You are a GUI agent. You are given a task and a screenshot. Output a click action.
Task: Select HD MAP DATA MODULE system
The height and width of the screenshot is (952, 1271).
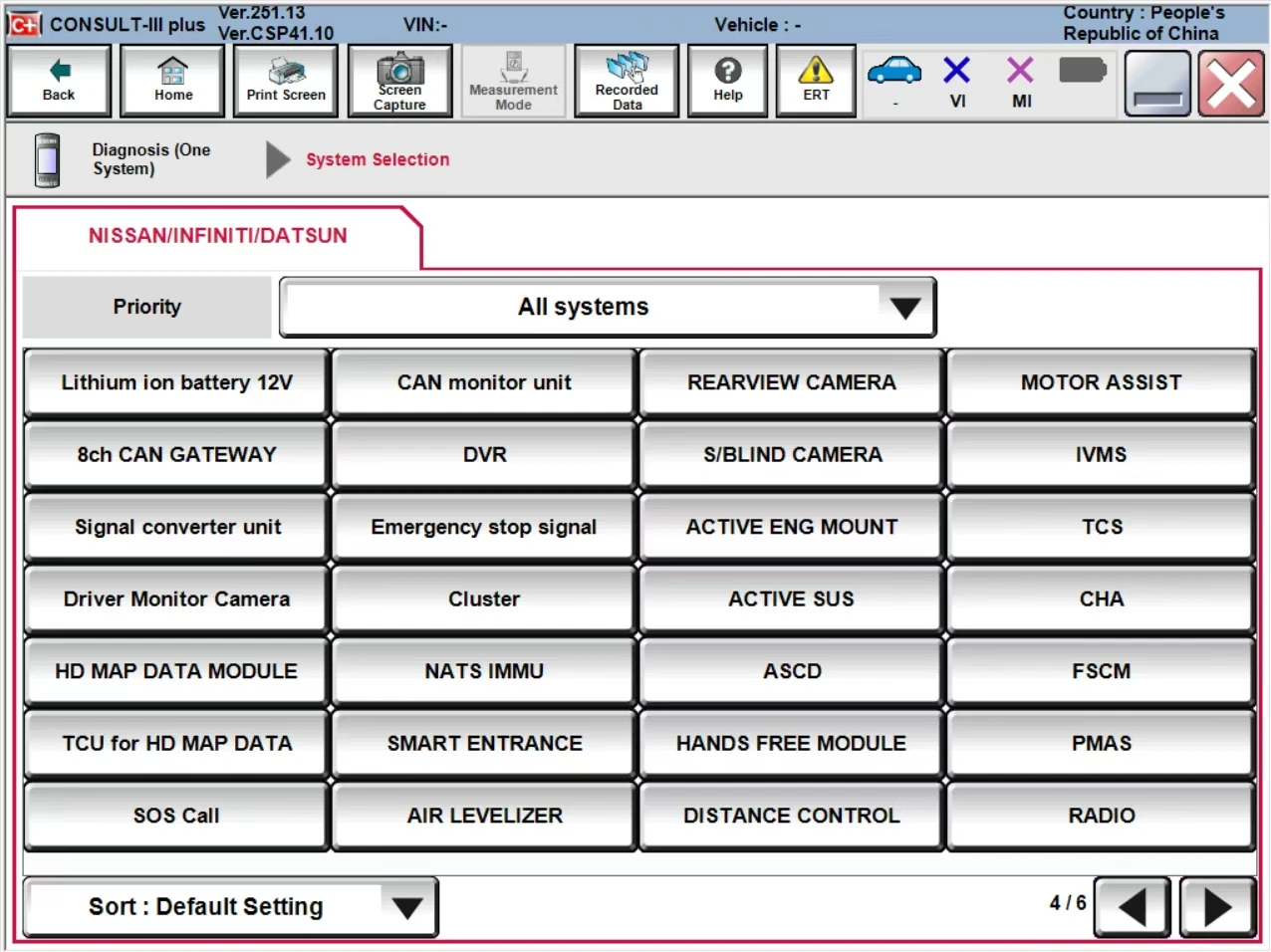tap(176, 671)
